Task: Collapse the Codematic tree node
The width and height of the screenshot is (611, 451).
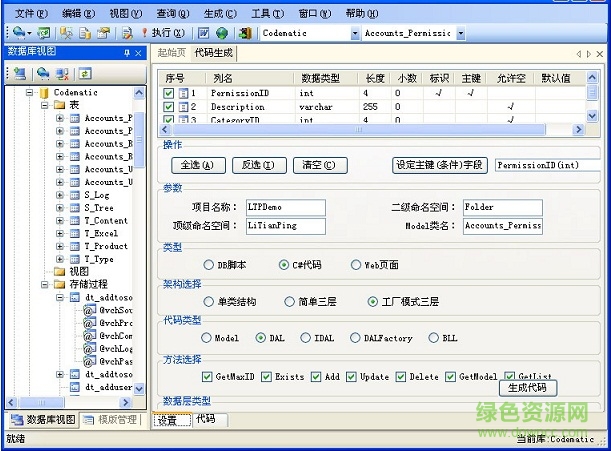Action: point(29,93)
